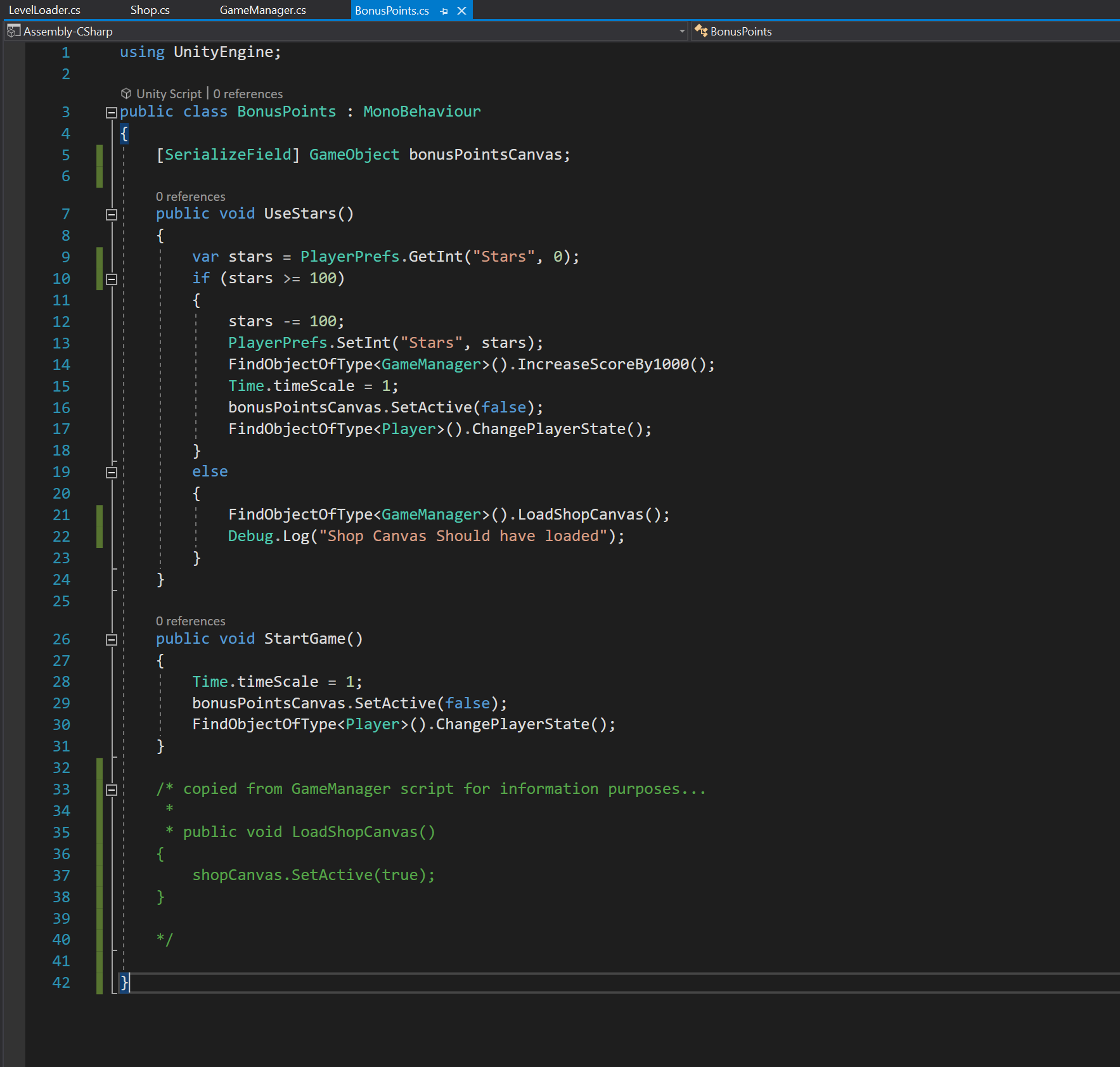Pin the BonusPoints.cs tab
The height and width of the screenshot is (1067, 1120).
point(444,11)
